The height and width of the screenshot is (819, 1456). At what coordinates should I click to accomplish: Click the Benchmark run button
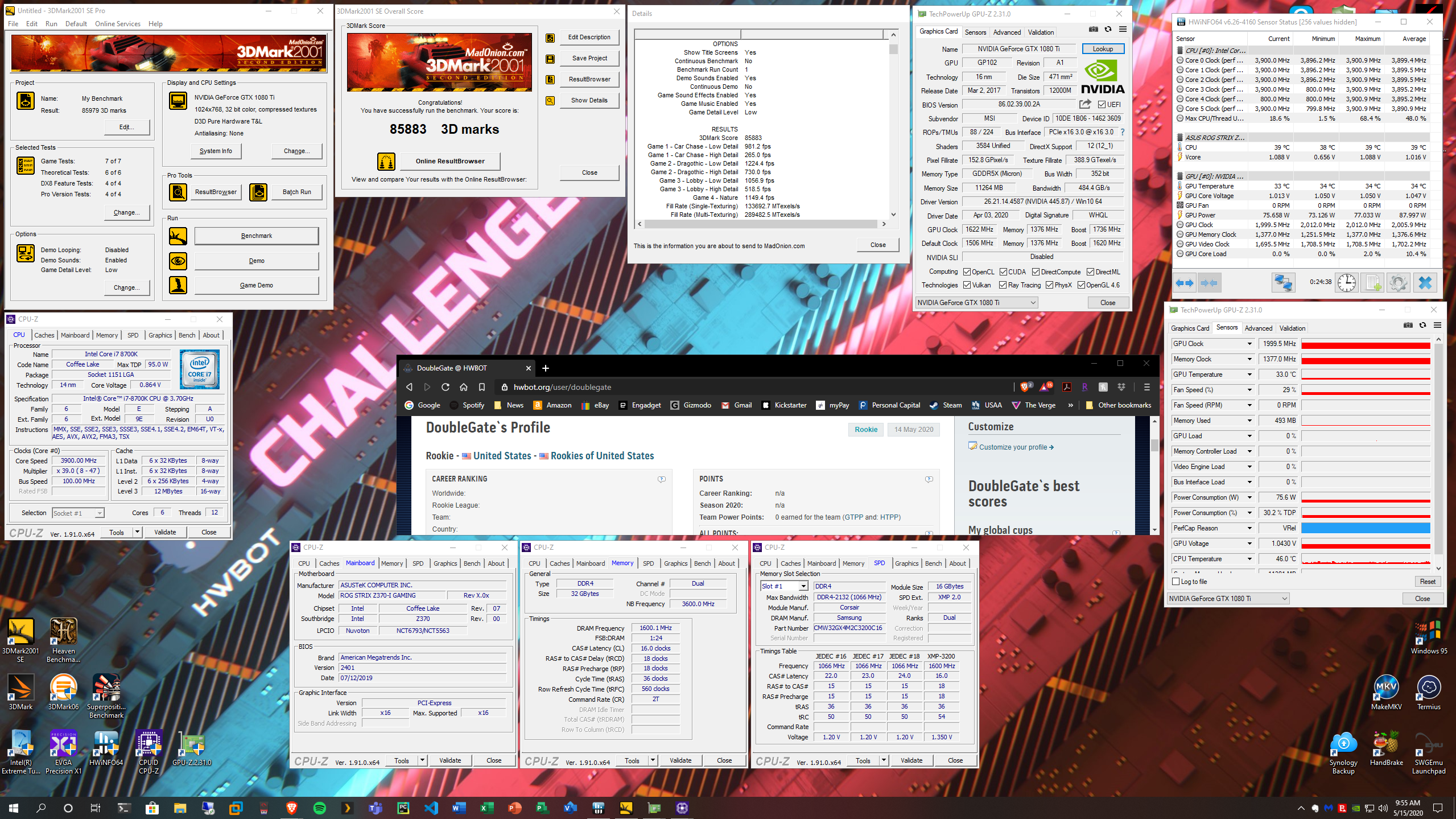[257, 236]
